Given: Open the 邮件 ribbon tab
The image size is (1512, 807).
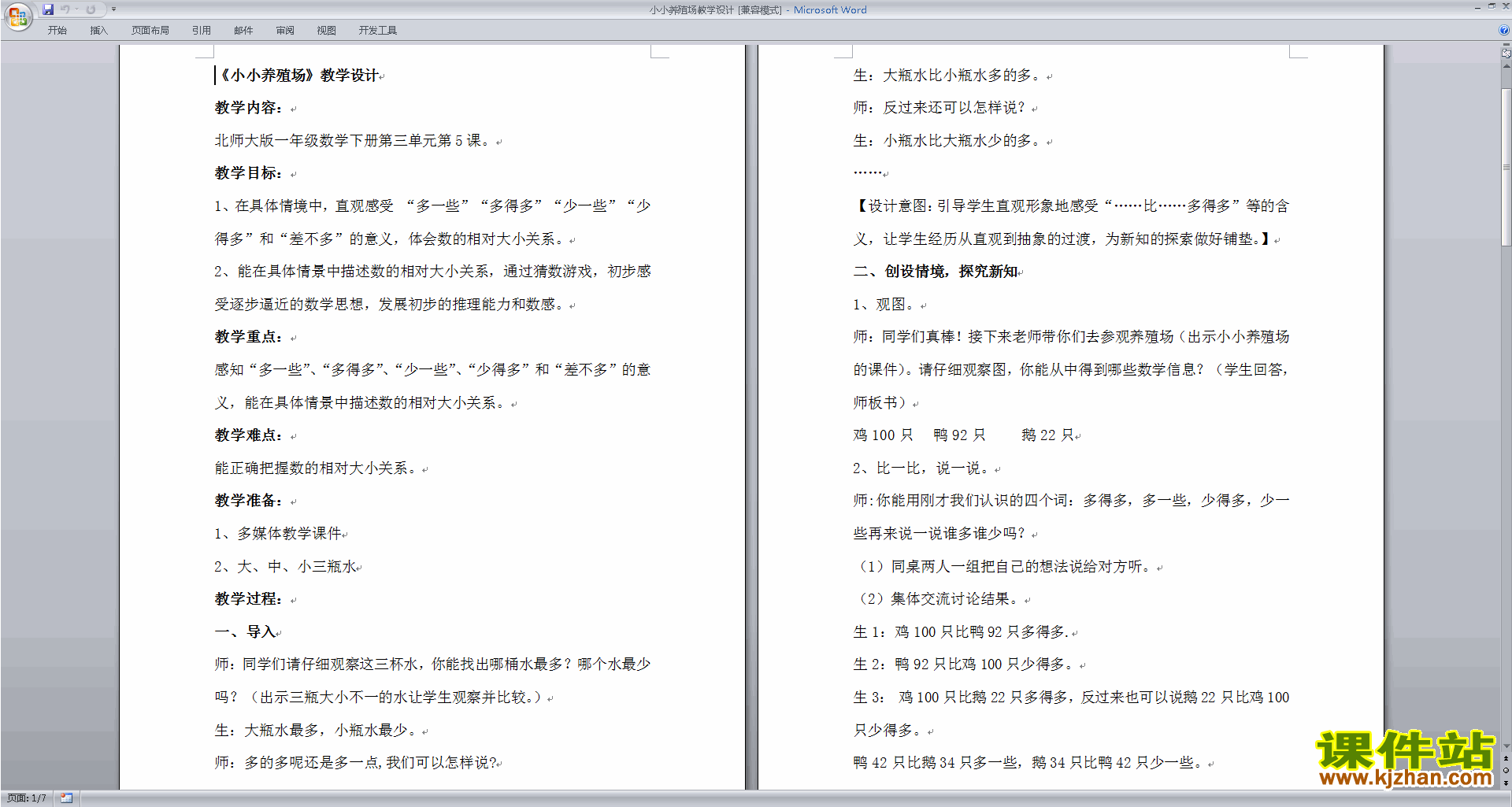Looking at the screenshot, I should [243, 30].
